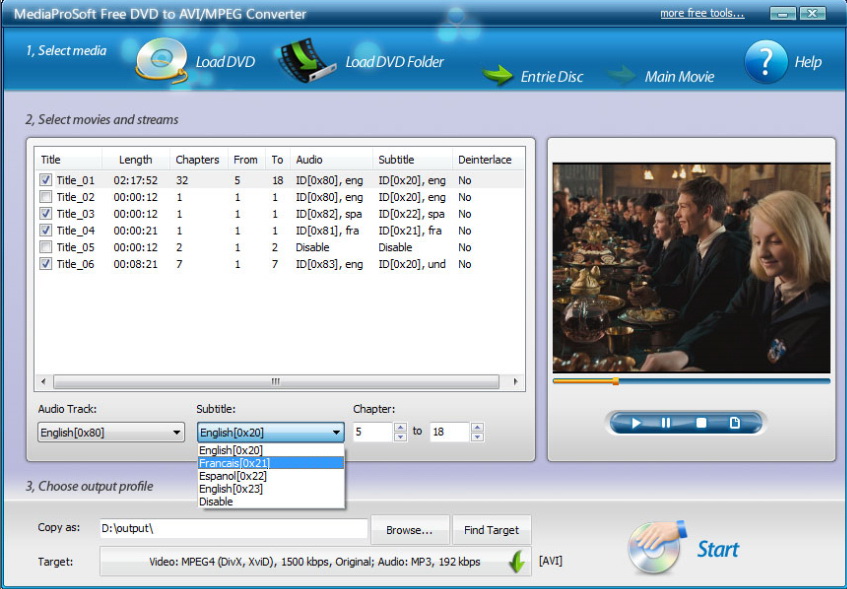Click the title list scroll-left arrow
The image size is (847, 589).
pyautogui.click(x=43, y=381)
